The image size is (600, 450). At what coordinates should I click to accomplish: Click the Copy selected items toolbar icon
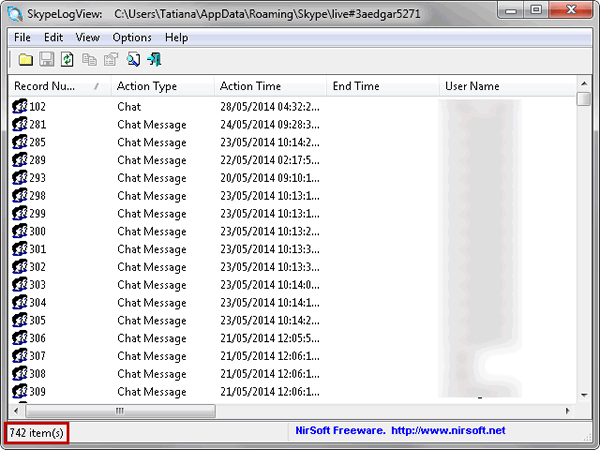pyautogui.click(x=89, y=60)
